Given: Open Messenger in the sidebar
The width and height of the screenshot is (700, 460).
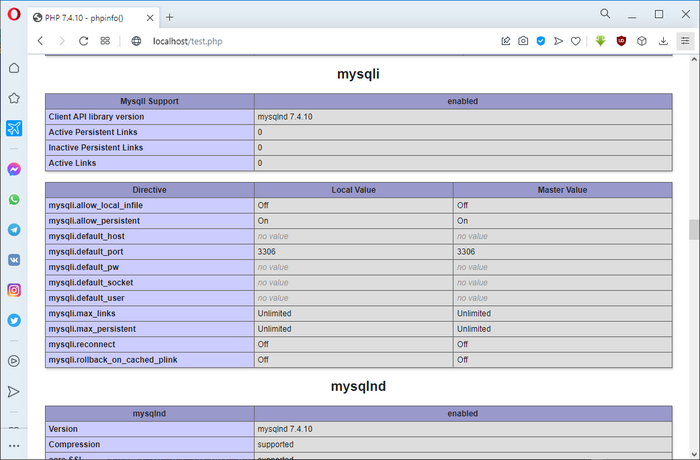Looking at the screenshot, I should [14, 169].
